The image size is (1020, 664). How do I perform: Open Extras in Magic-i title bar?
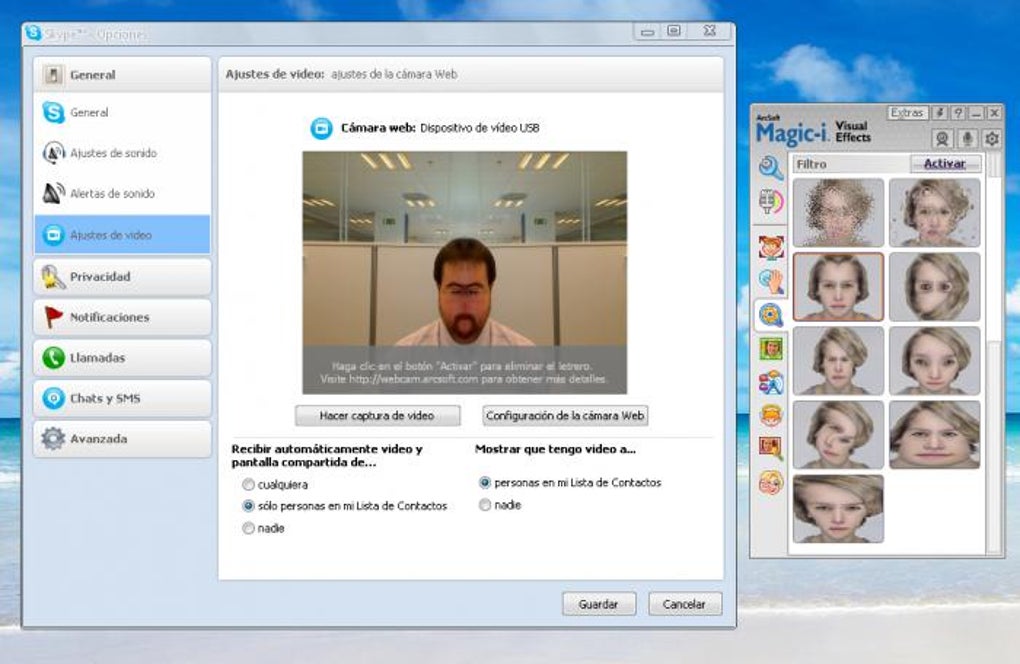(x=907, y=113)
